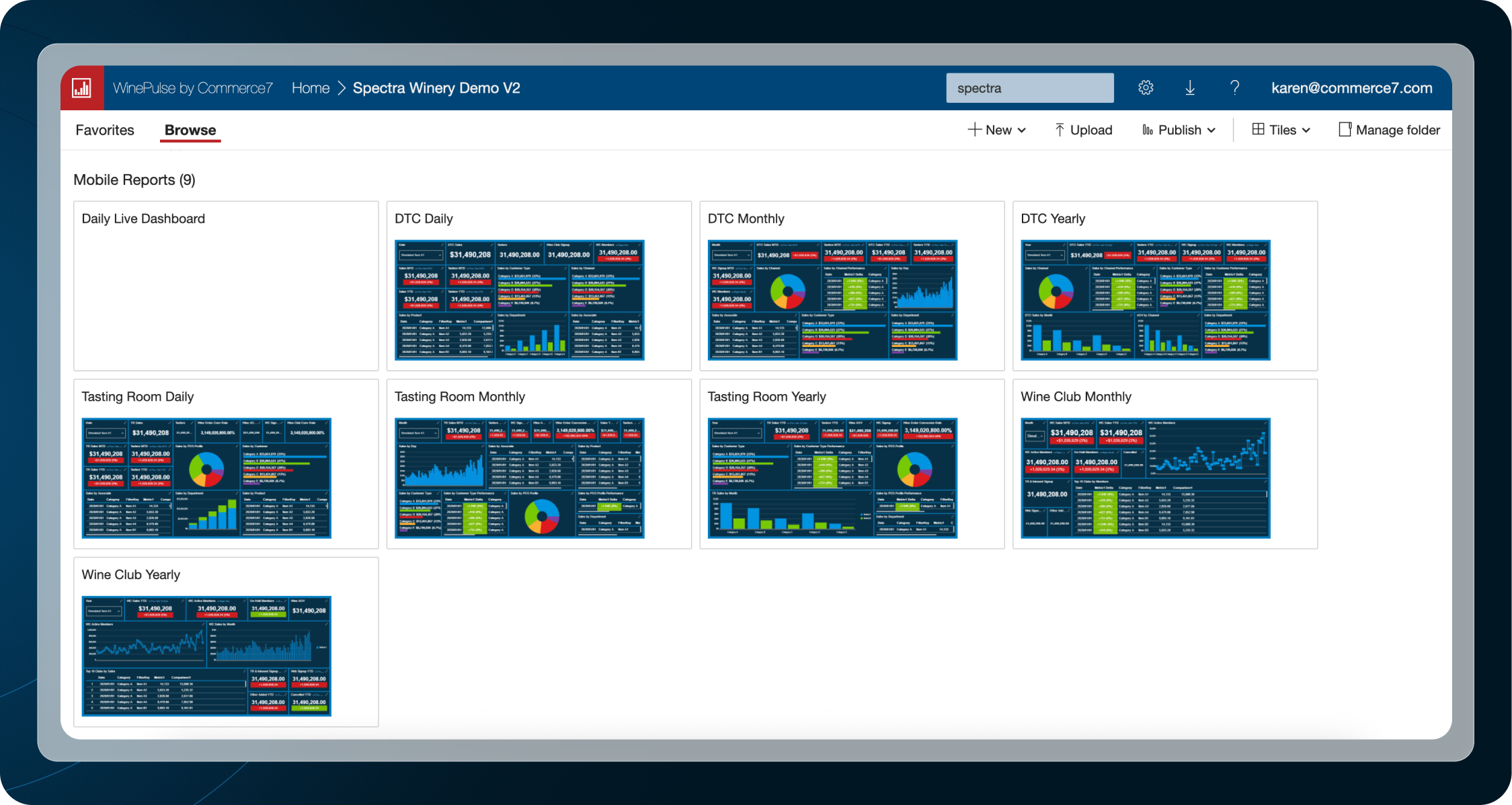The width and height of the screenshot is (1512, 805).
Task: Open the Tiles view dropdown chevron
Action: 1306,130
